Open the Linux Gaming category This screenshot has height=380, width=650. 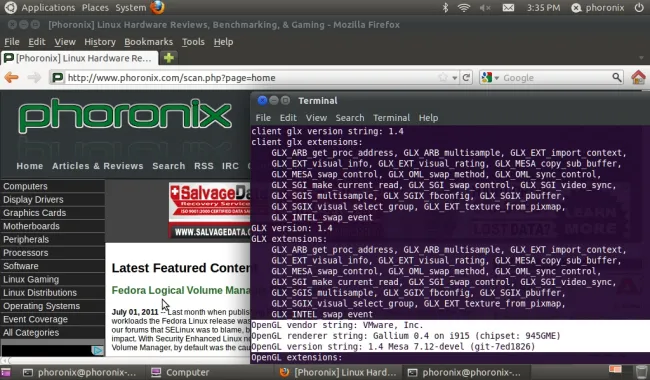point(53,279)
